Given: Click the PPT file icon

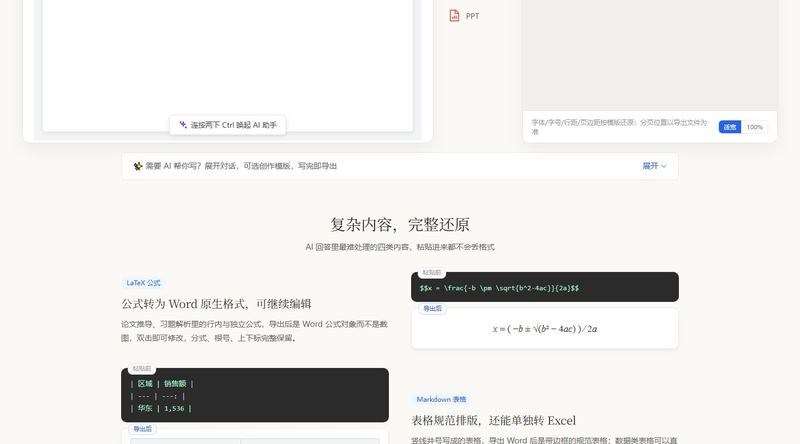Looking at the screenshot, I should click(454, 16).
